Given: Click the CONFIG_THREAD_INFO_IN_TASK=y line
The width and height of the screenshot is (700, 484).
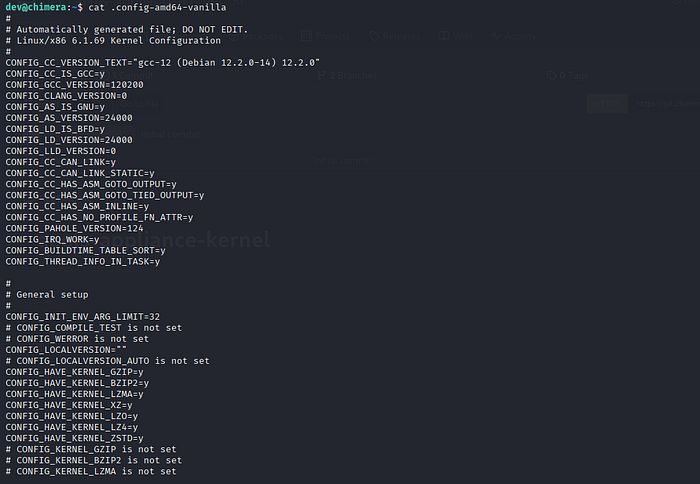Looking at the screenshot, I should [x=82, y=261].
